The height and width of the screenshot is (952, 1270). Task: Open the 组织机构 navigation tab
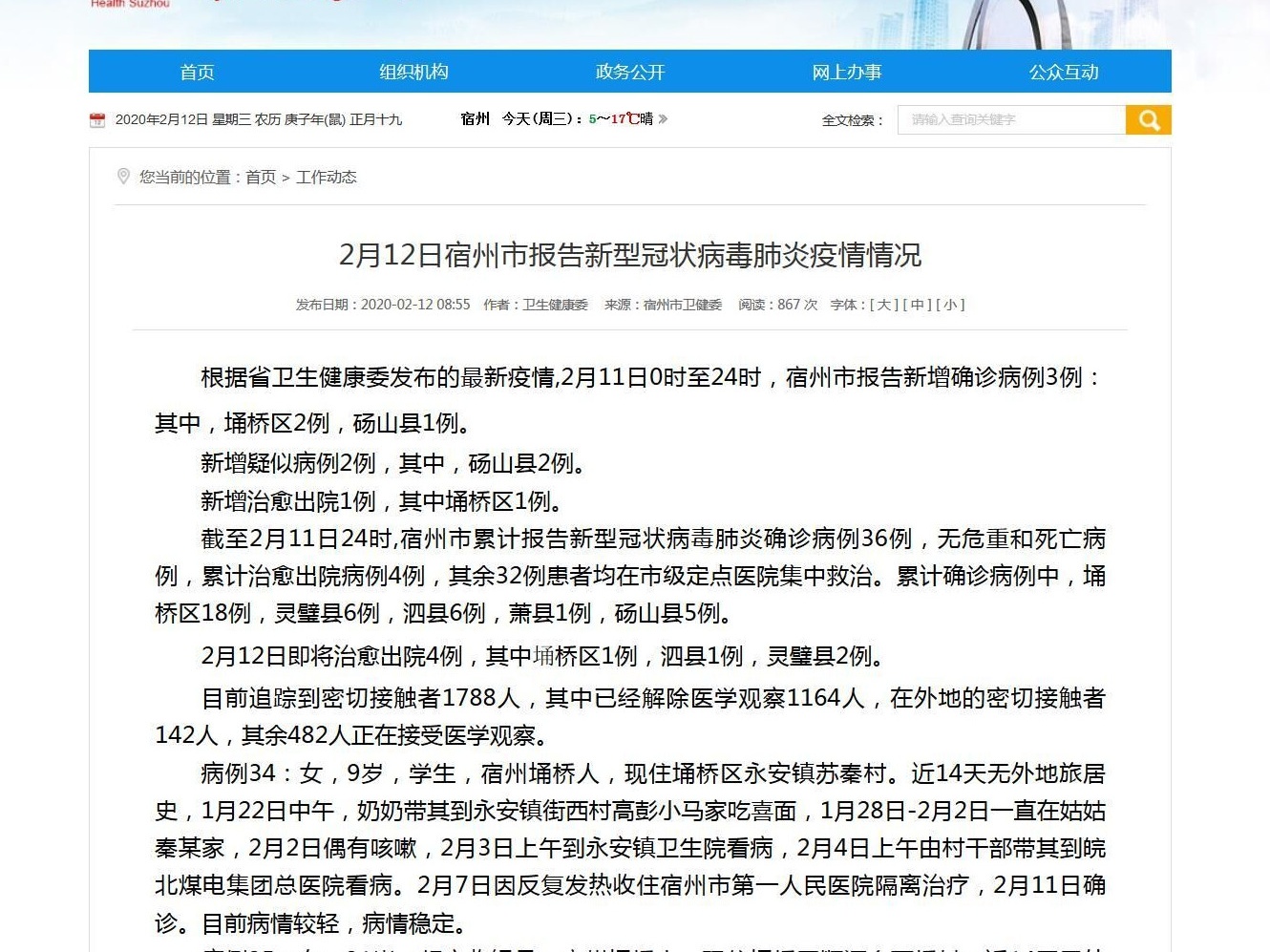click(x=413, y=72)
